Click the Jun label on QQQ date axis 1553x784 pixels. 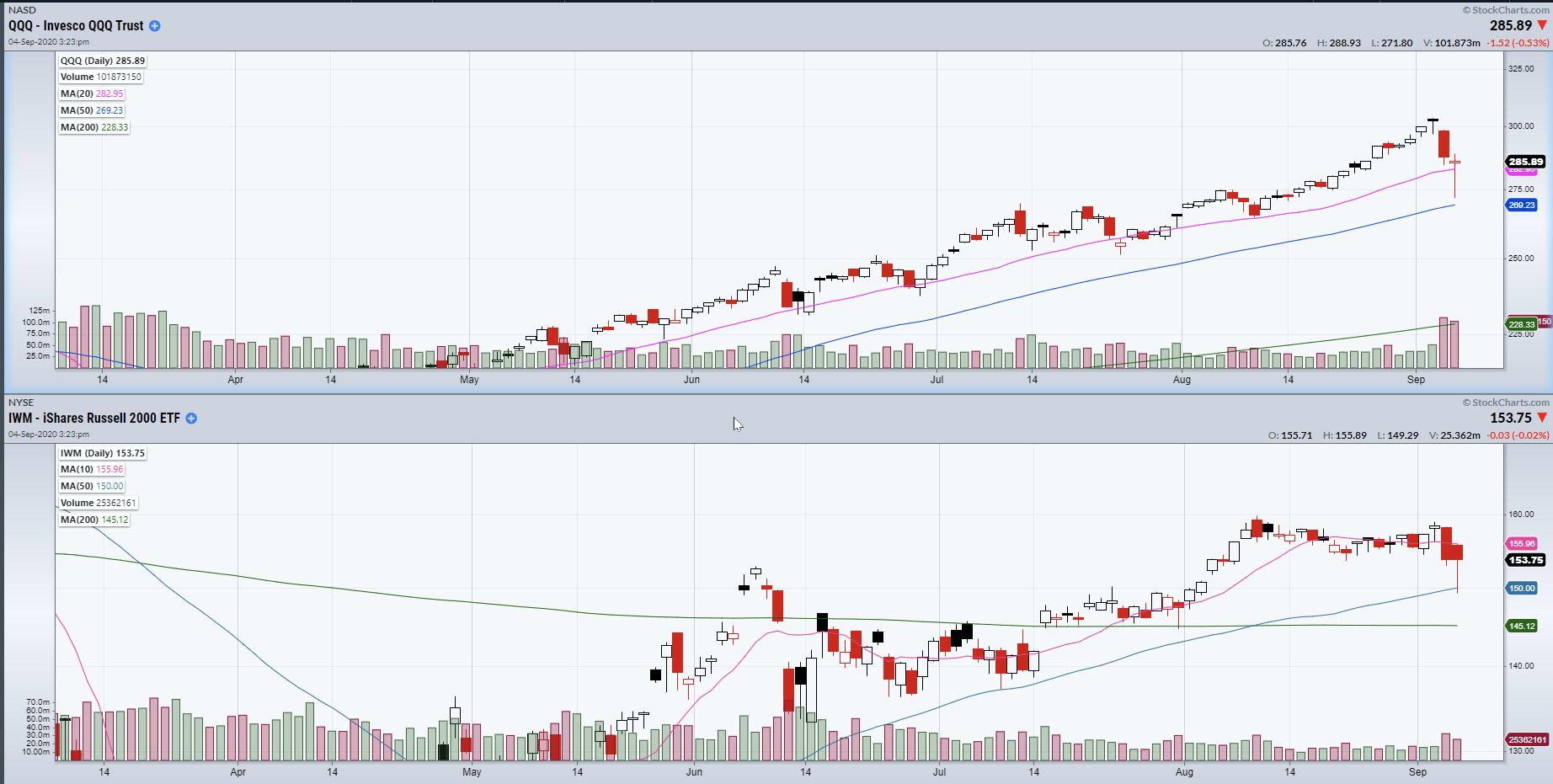point(691,380)
